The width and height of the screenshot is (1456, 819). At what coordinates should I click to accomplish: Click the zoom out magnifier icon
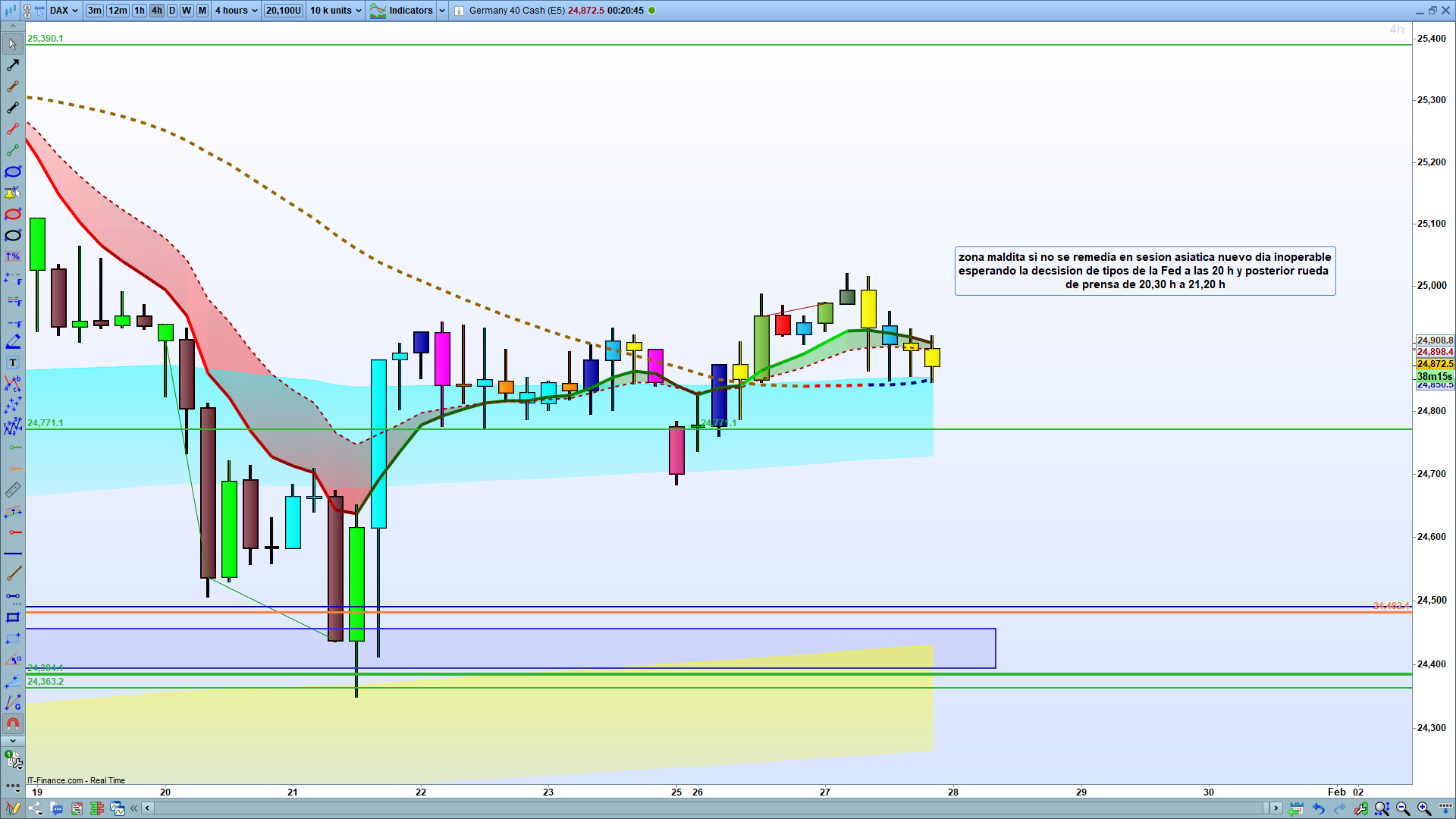(1403, 808)
